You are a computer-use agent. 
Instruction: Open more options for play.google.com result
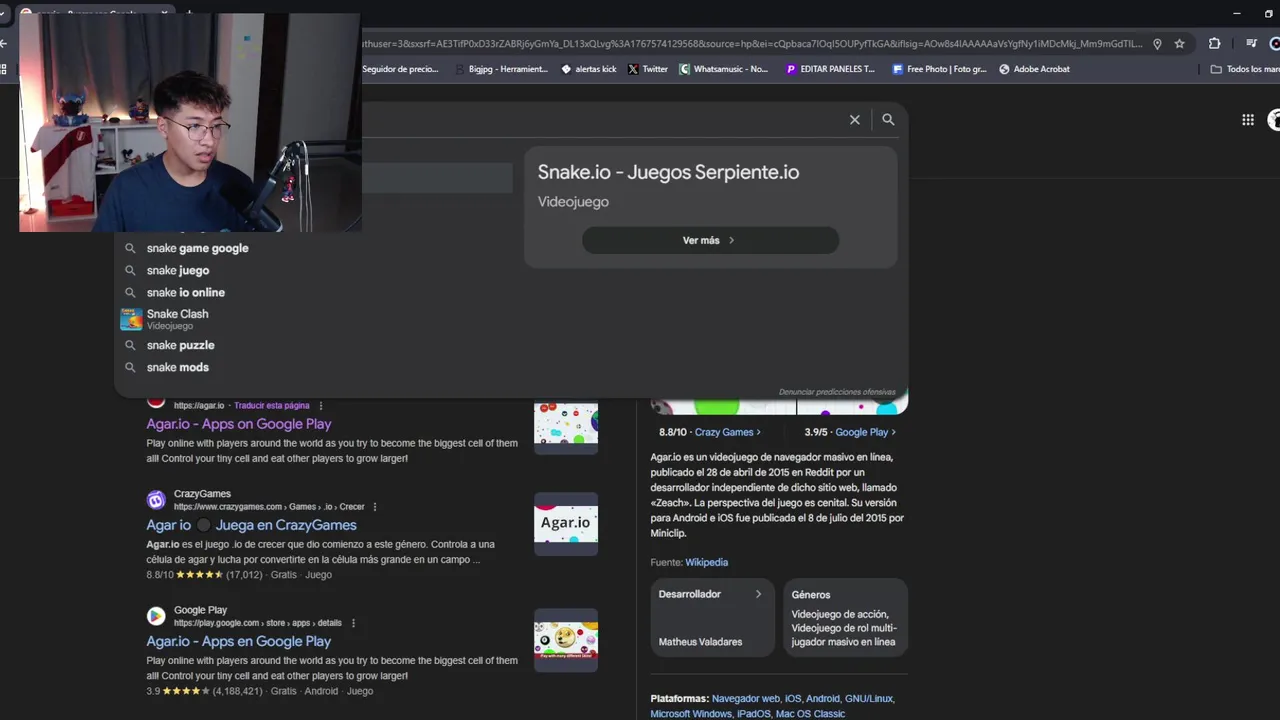353,623
